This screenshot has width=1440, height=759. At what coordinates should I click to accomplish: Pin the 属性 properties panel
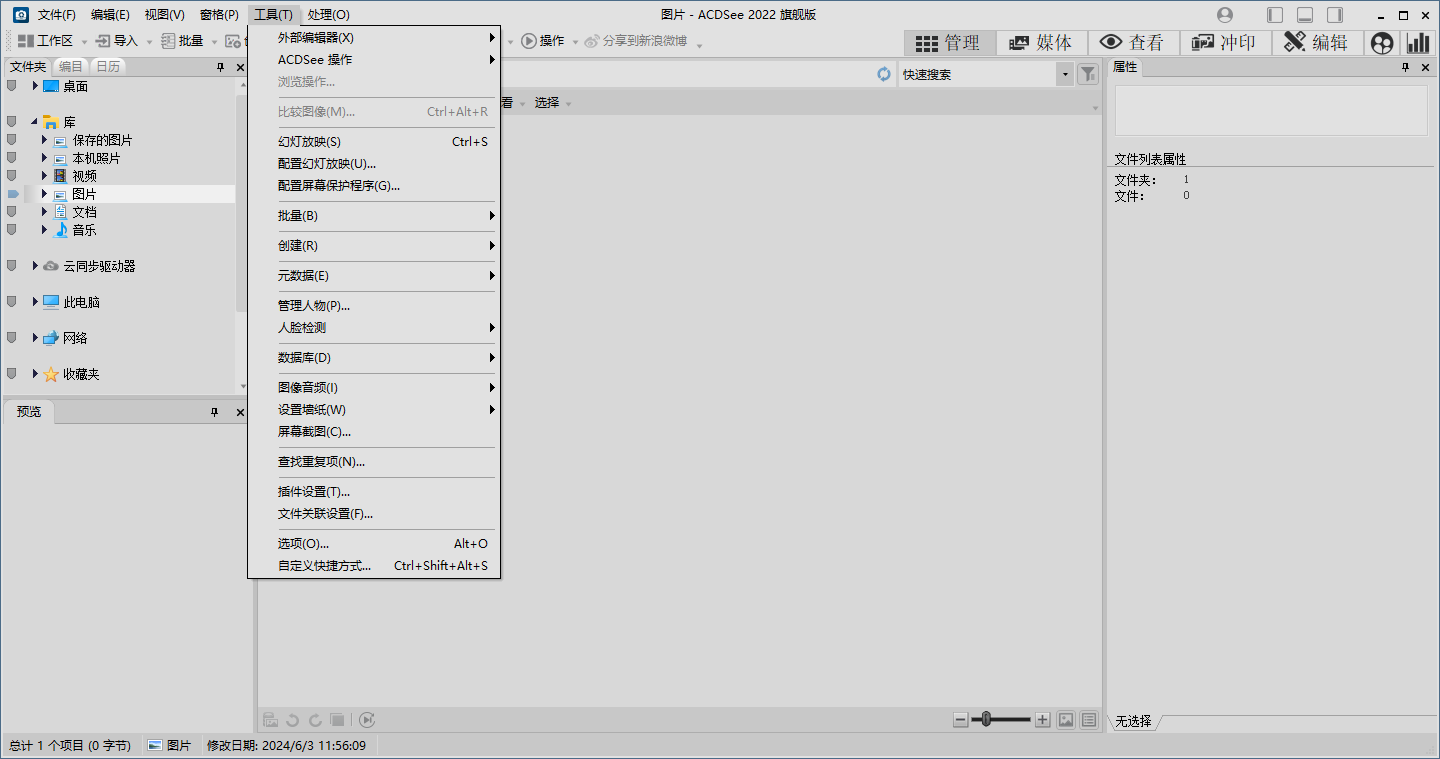[1404, 67]
